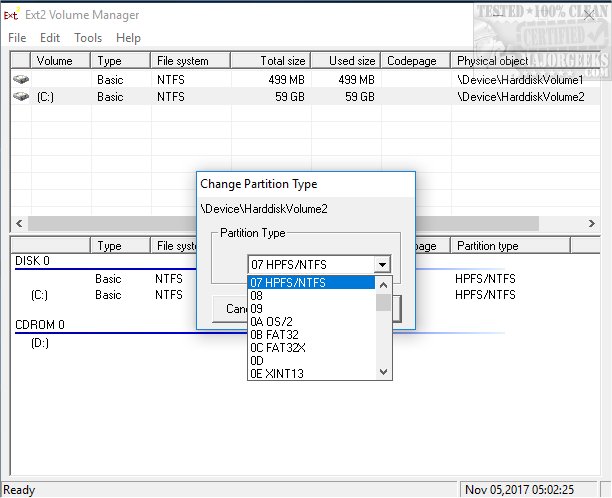Select NTFS file system cell of HarddiskVolume1
The height and width of the screenshot is (498, 612).
pos(171,80)
